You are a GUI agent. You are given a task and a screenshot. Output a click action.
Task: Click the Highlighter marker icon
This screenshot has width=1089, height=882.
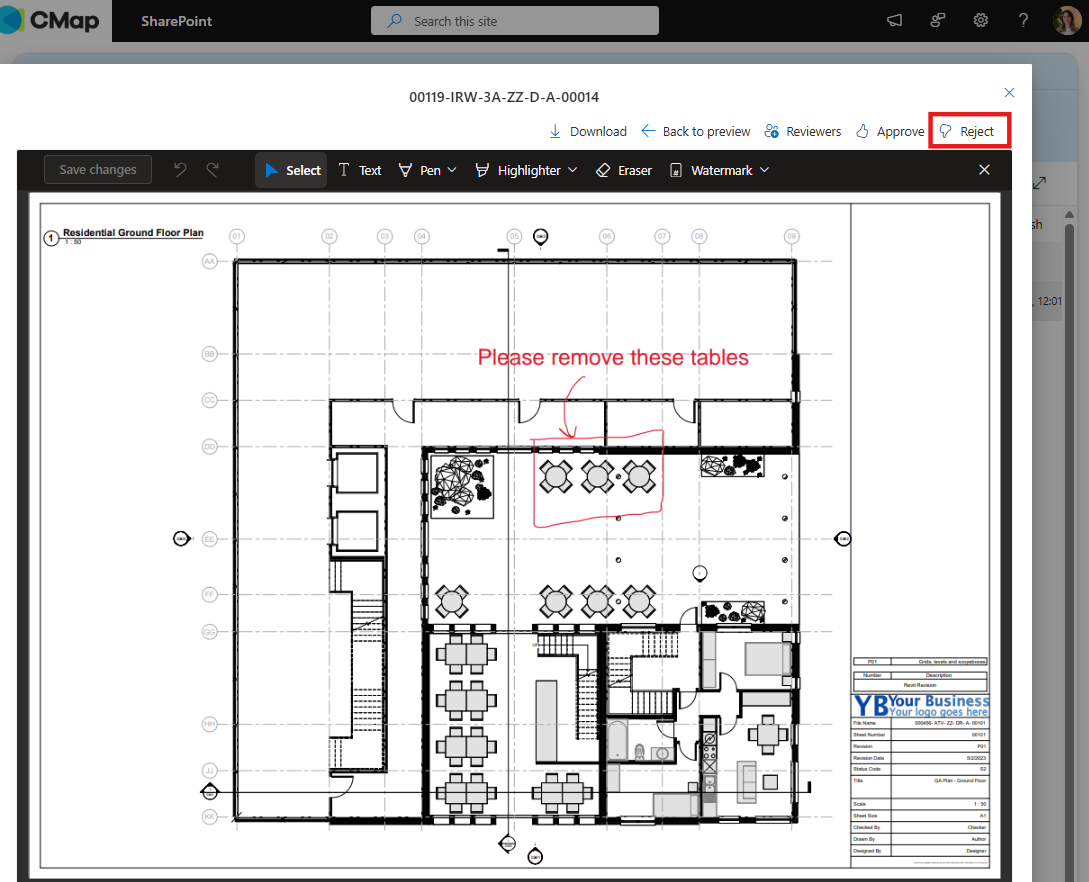point(482,170)
